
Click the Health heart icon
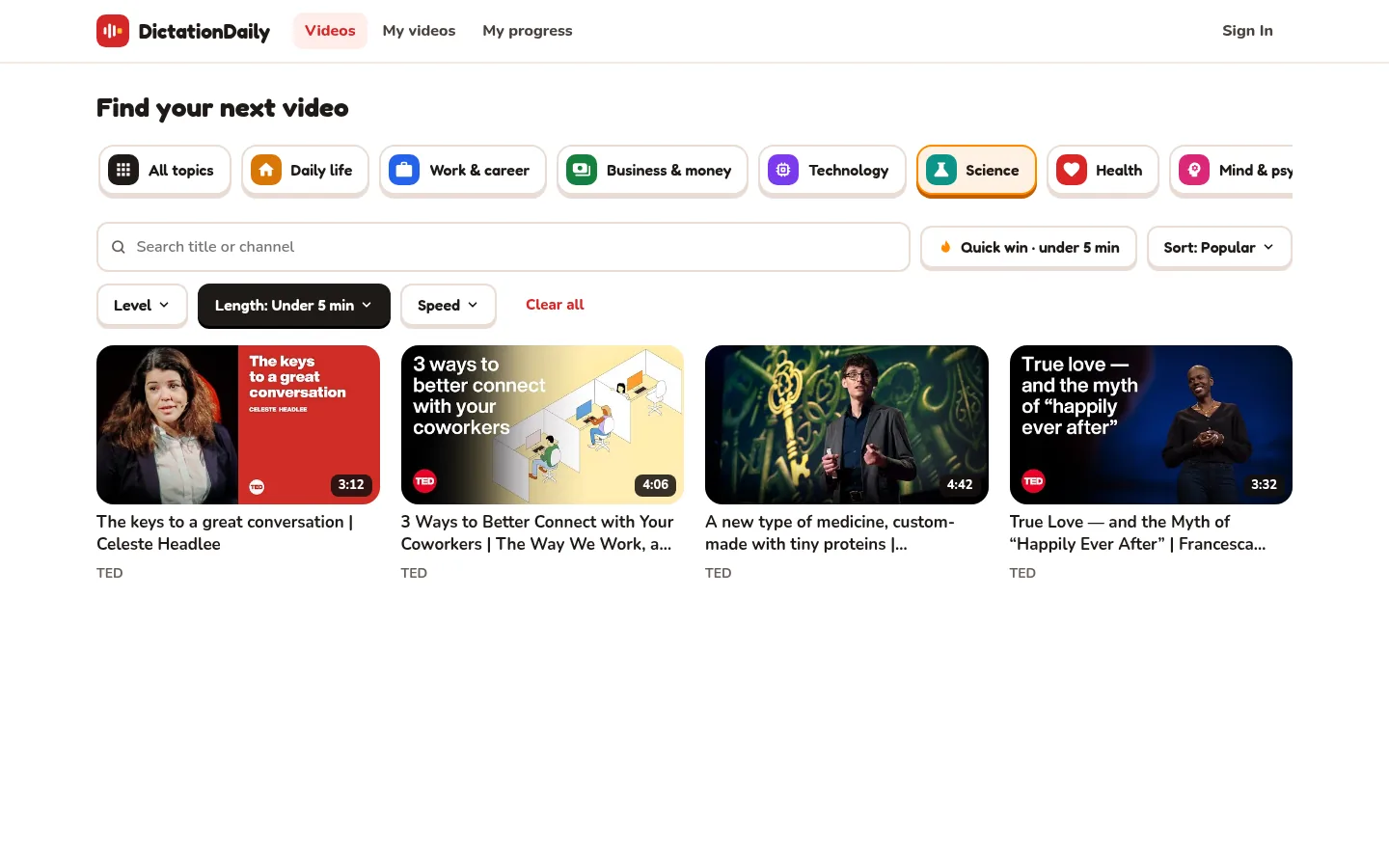pyautogui.click(x=1072, y=170)
